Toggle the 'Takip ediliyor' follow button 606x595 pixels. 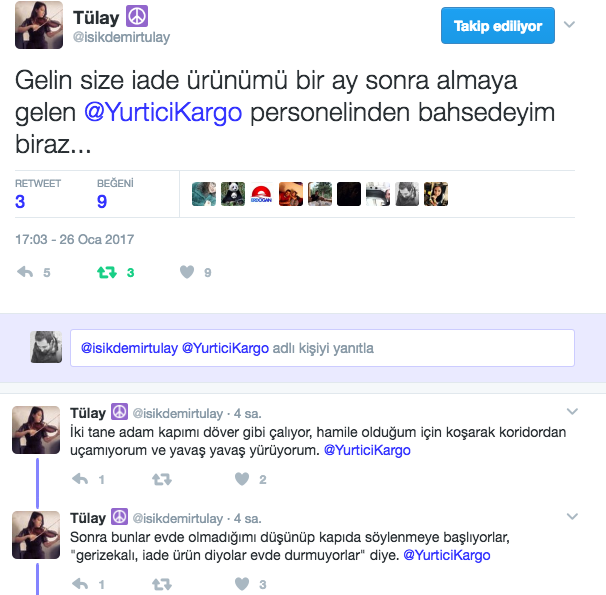pyautogui.click(x=498, y=26)
